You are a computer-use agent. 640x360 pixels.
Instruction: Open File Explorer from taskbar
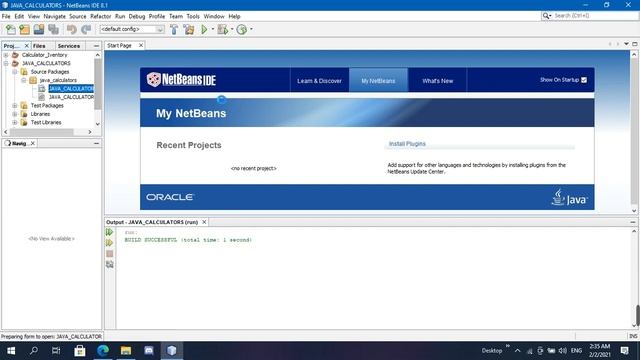coord(126,351)
